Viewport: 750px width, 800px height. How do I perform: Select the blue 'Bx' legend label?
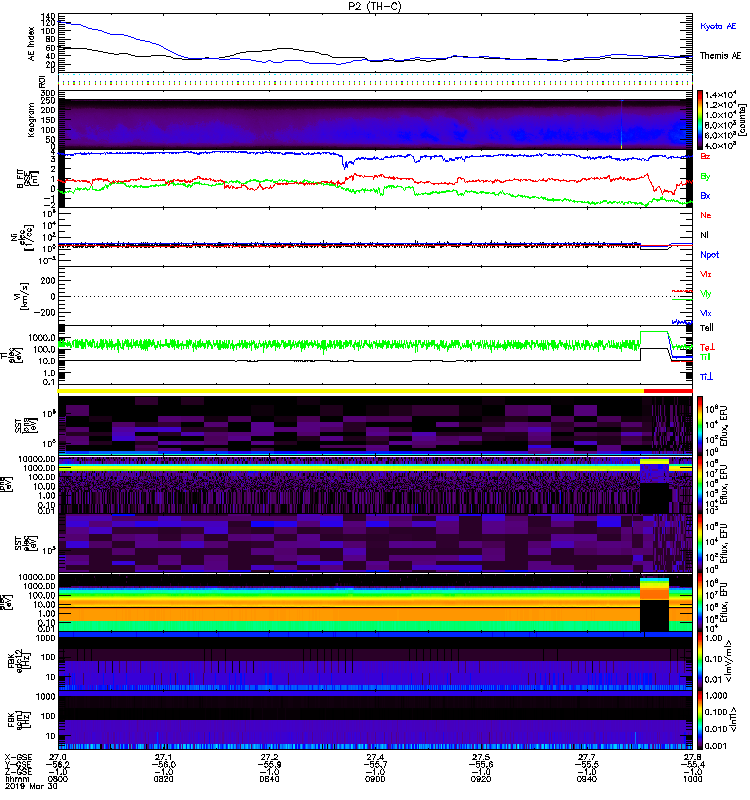point(705,195)
